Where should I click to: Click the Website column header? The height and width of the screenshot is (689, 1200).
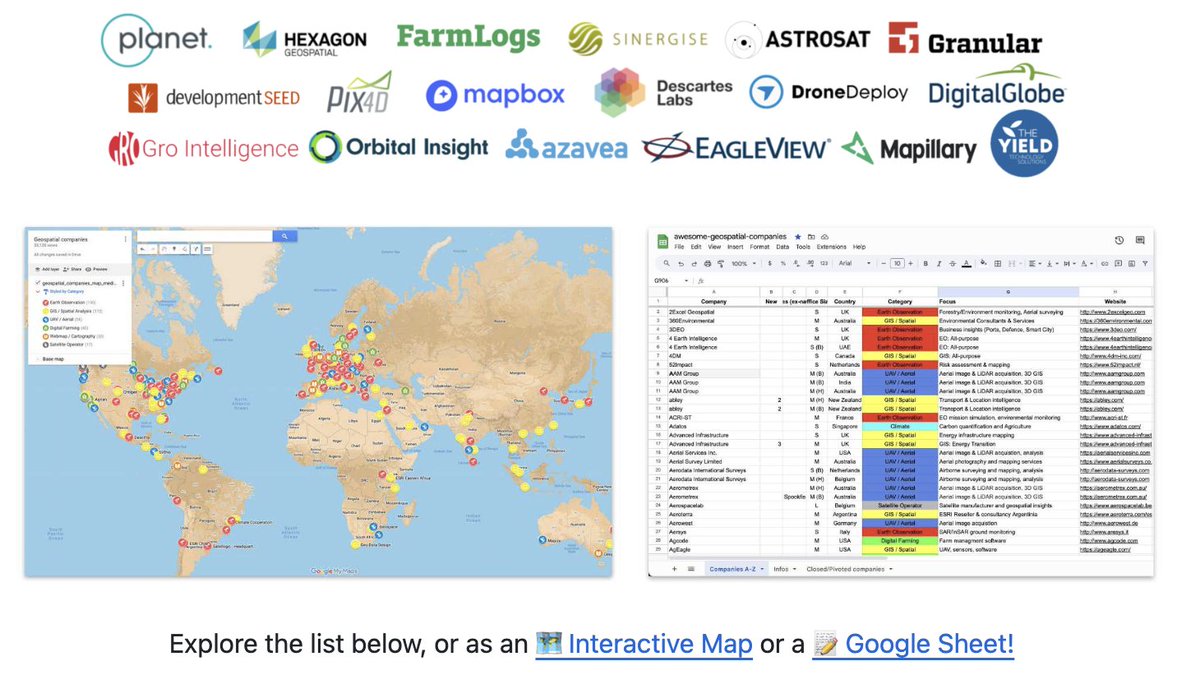(x=1116, y=301)
